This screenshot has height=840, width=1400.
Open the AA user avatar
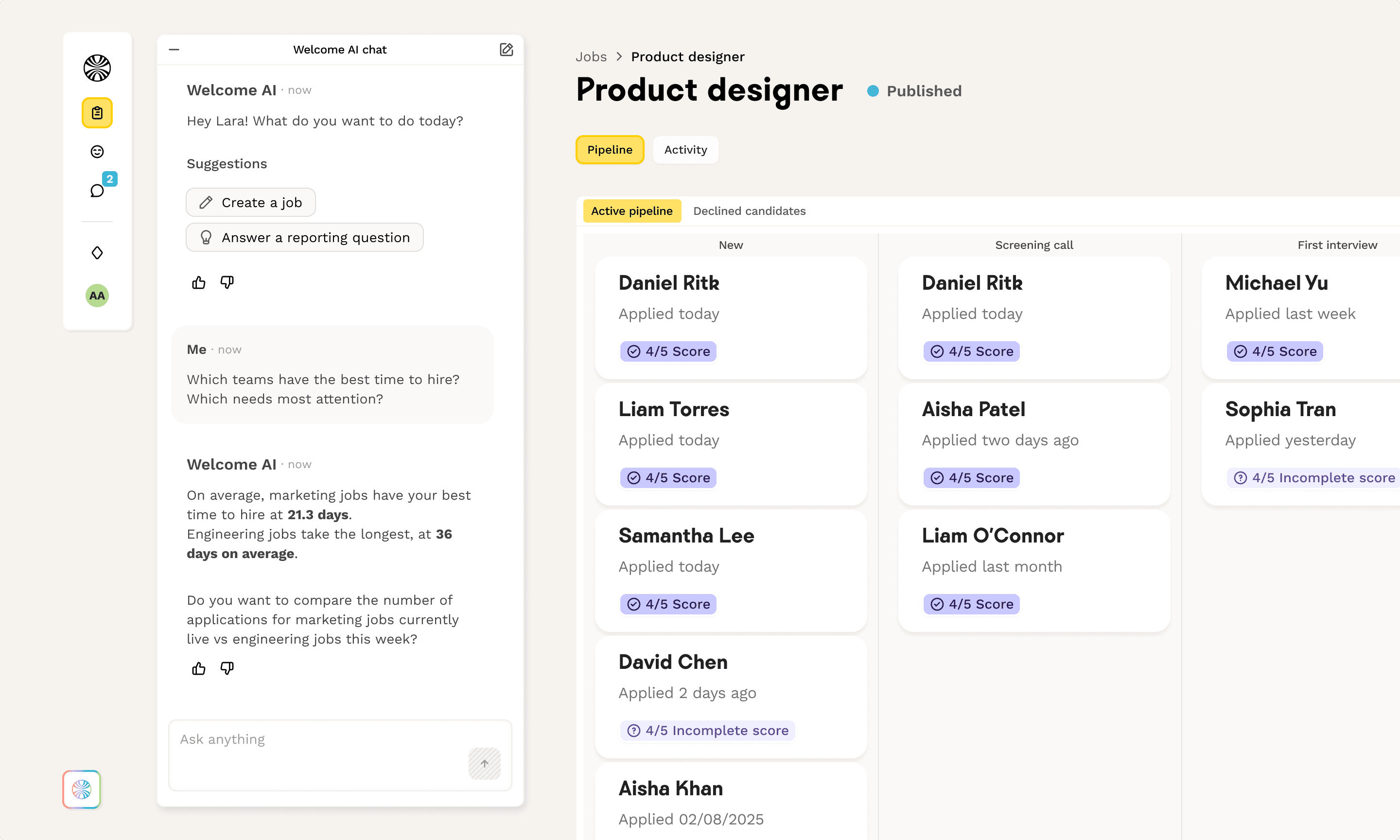[97, 296]
